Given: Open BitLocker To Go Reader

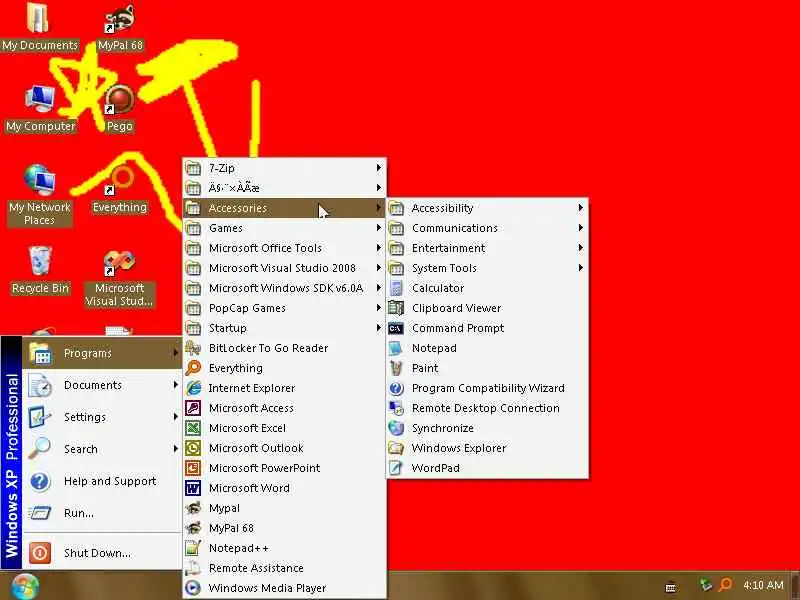Looking at the screenshot, I should 284,348.
